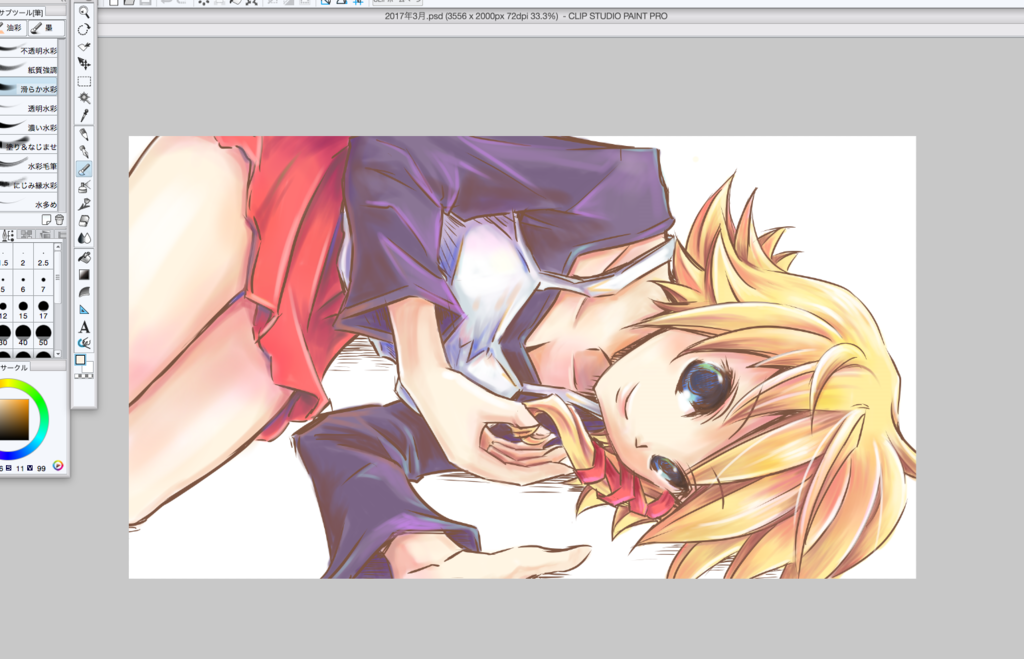Select the Gradient tool
1024x659 pixels.
tap(84, 275)
